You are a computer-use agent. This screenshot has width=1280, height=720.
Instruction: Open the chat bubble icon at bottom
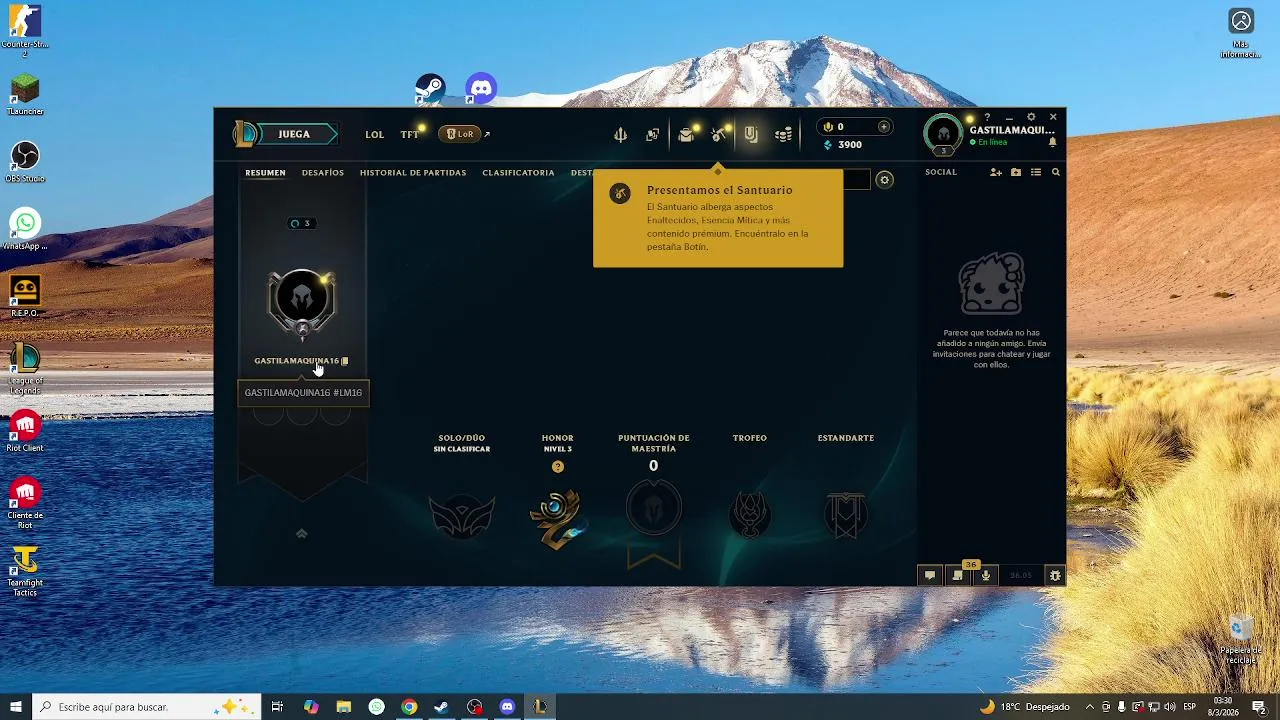point(930,575)
